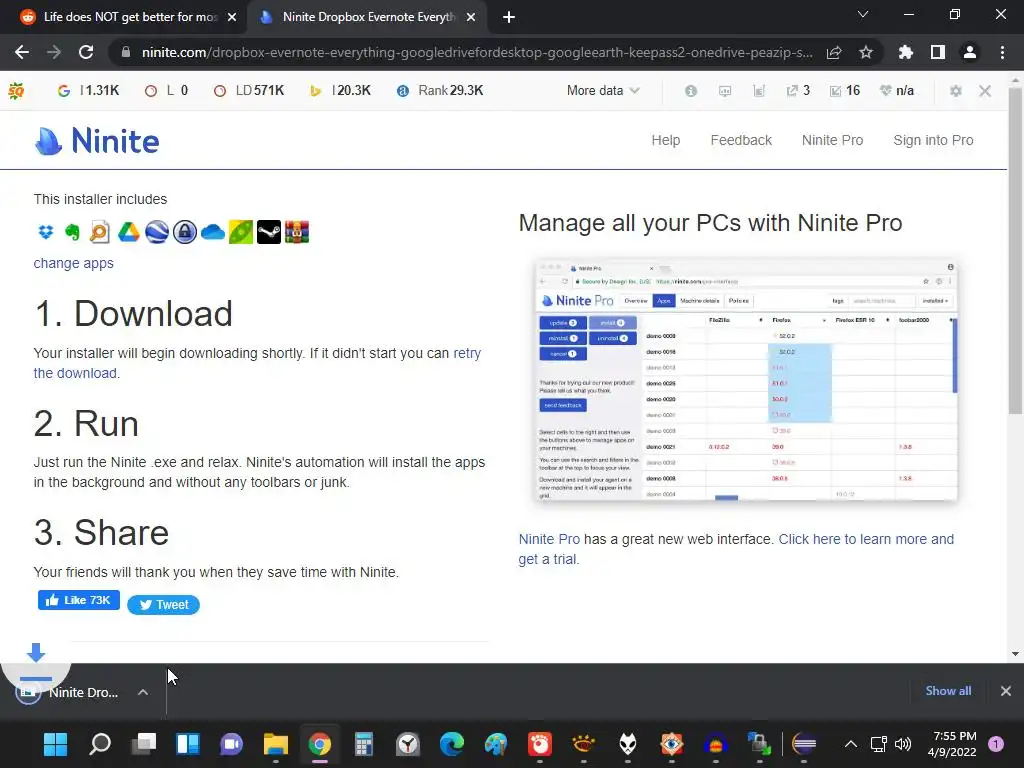This screenshot has height=768, width=1024.
Task: Select the Ninite Dropbox Evernote tab
Action: (x=368, y=17)
